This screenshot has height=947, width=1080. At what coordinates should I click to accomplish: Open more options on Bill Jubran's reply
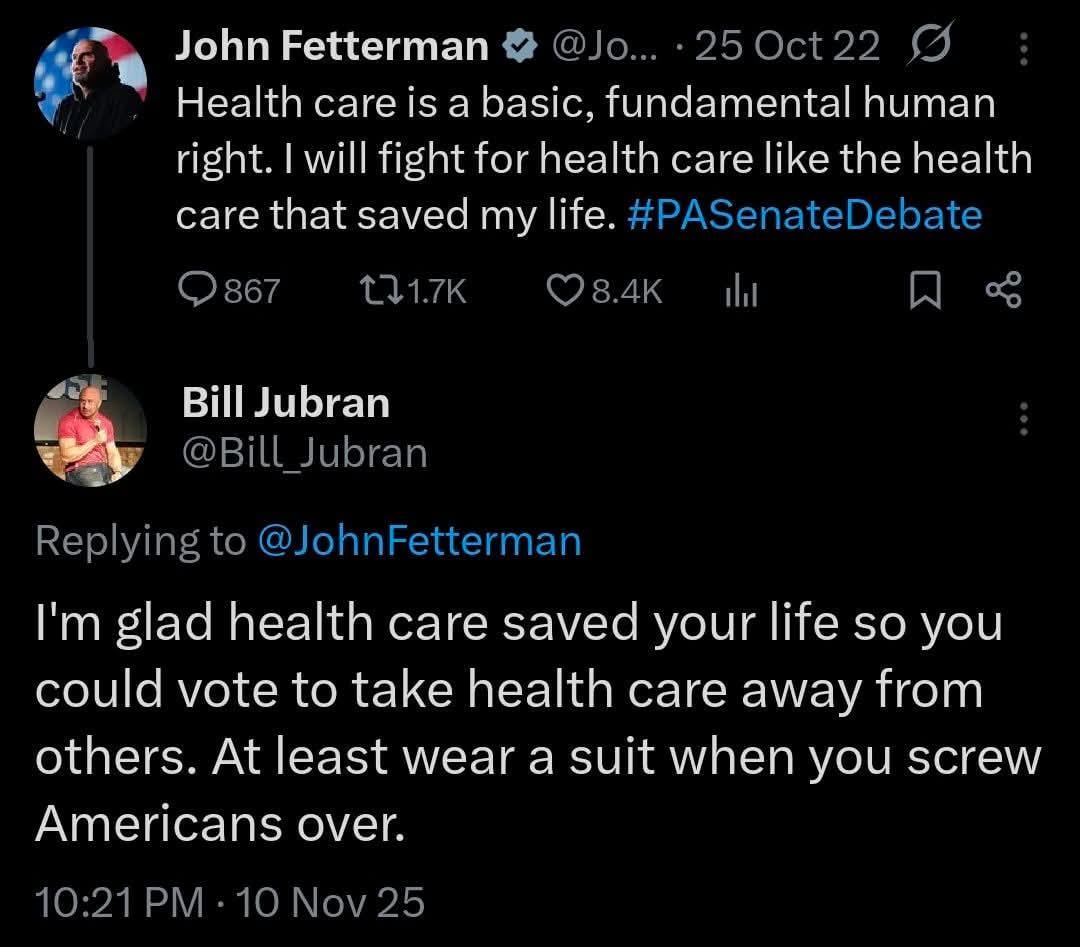[x=1022, y=418]
